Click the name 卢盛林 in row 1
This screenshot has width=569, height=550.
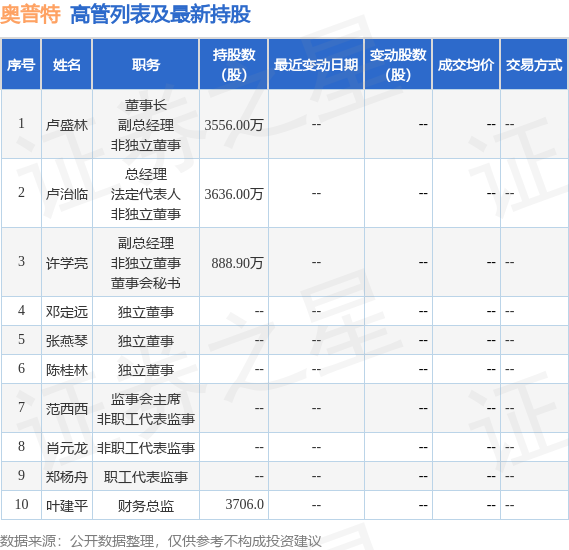pos(67,125)
